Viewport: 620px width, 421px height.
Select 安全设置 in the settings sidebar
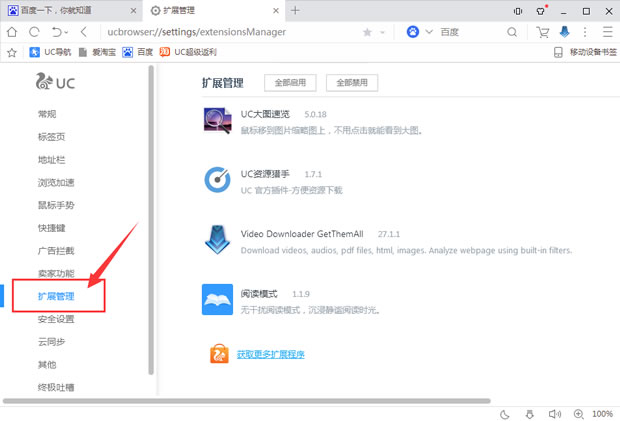click(x=56, y=319)
